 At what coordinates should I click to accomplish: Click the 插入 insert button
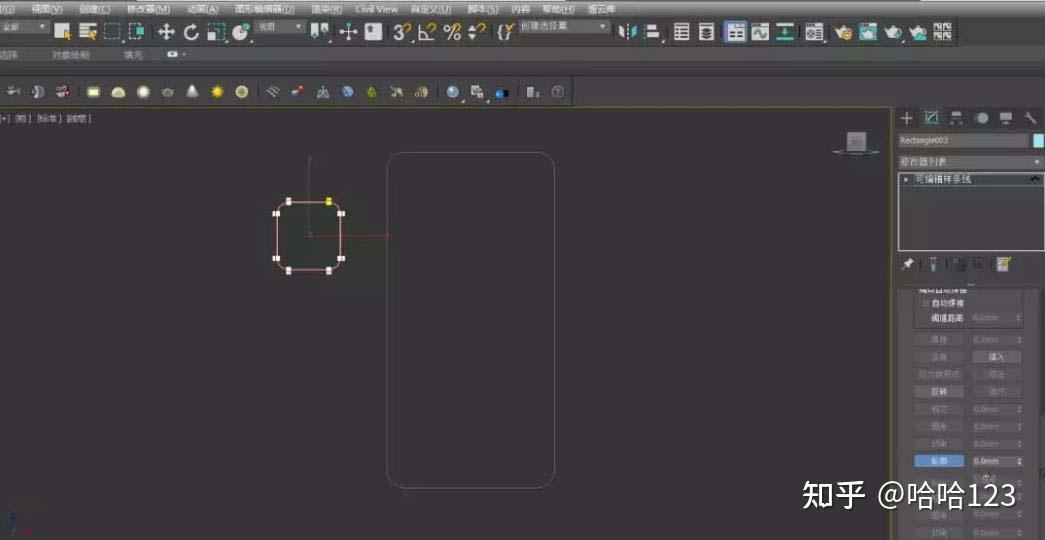996,357
